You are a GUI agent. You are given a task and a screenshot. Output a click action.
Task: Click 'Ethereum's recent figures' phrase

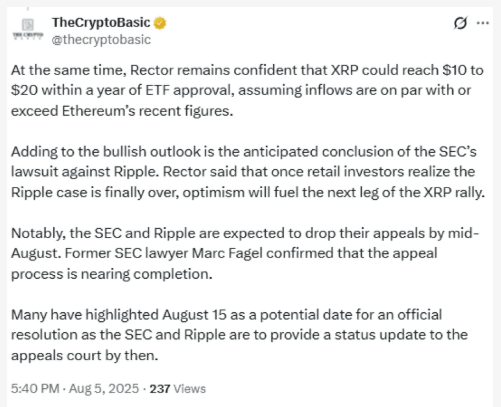[147, 111]
